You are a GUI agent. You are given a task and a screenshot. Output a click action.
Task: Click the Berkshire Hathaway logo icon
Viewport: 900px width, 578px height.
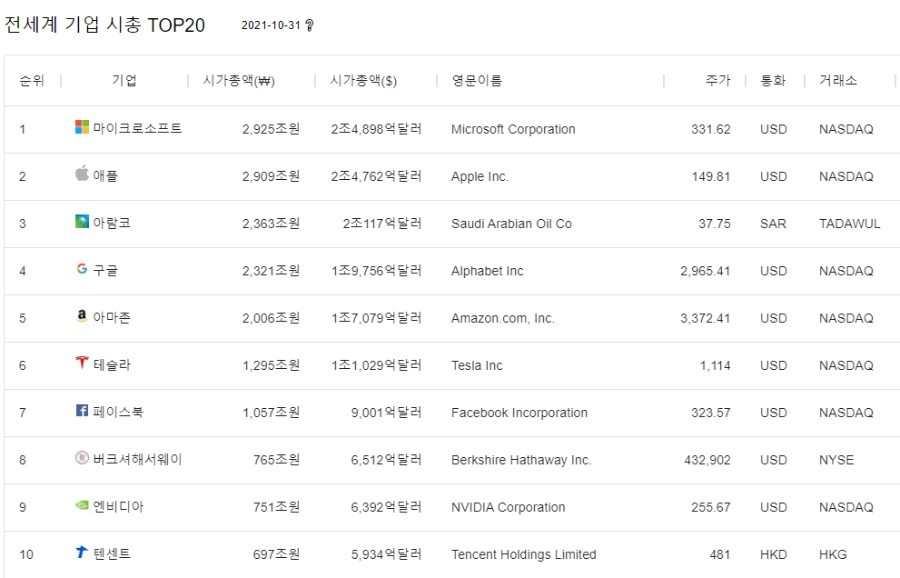point(82,457)
